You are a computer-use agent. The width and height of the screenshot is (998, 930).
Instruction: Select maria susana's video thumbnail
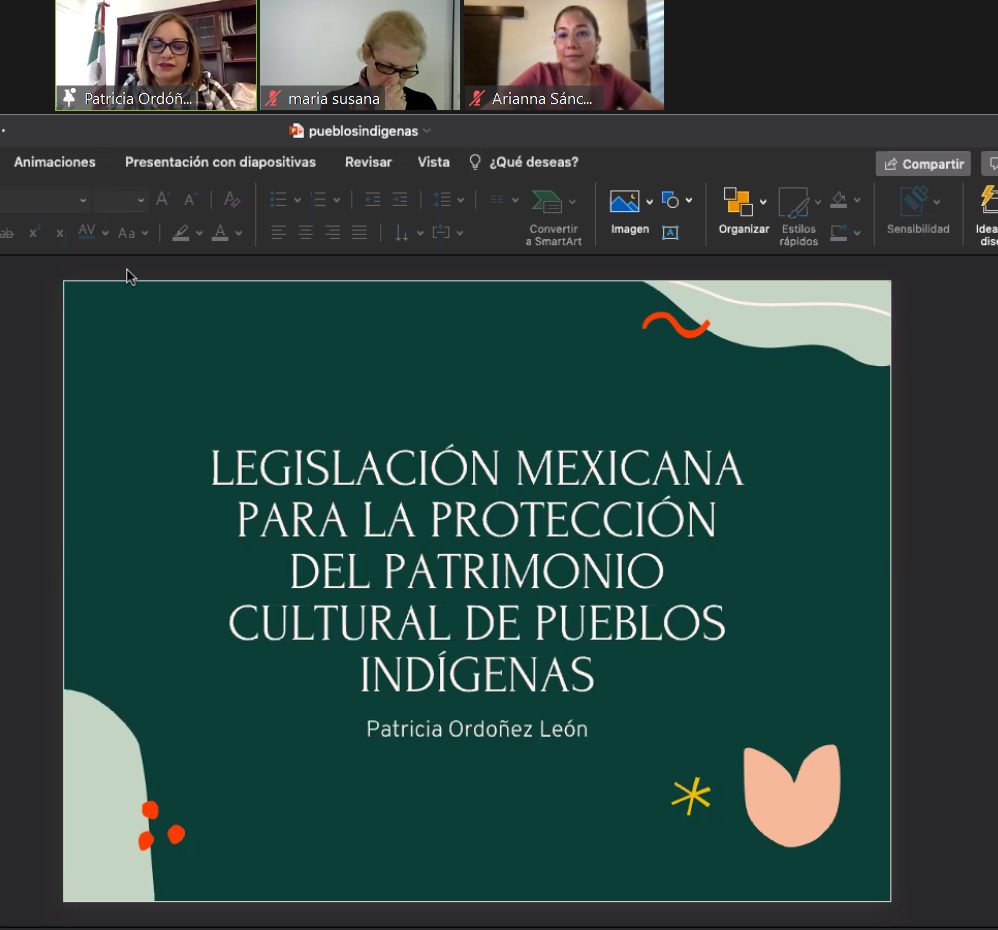coord(359,54)
